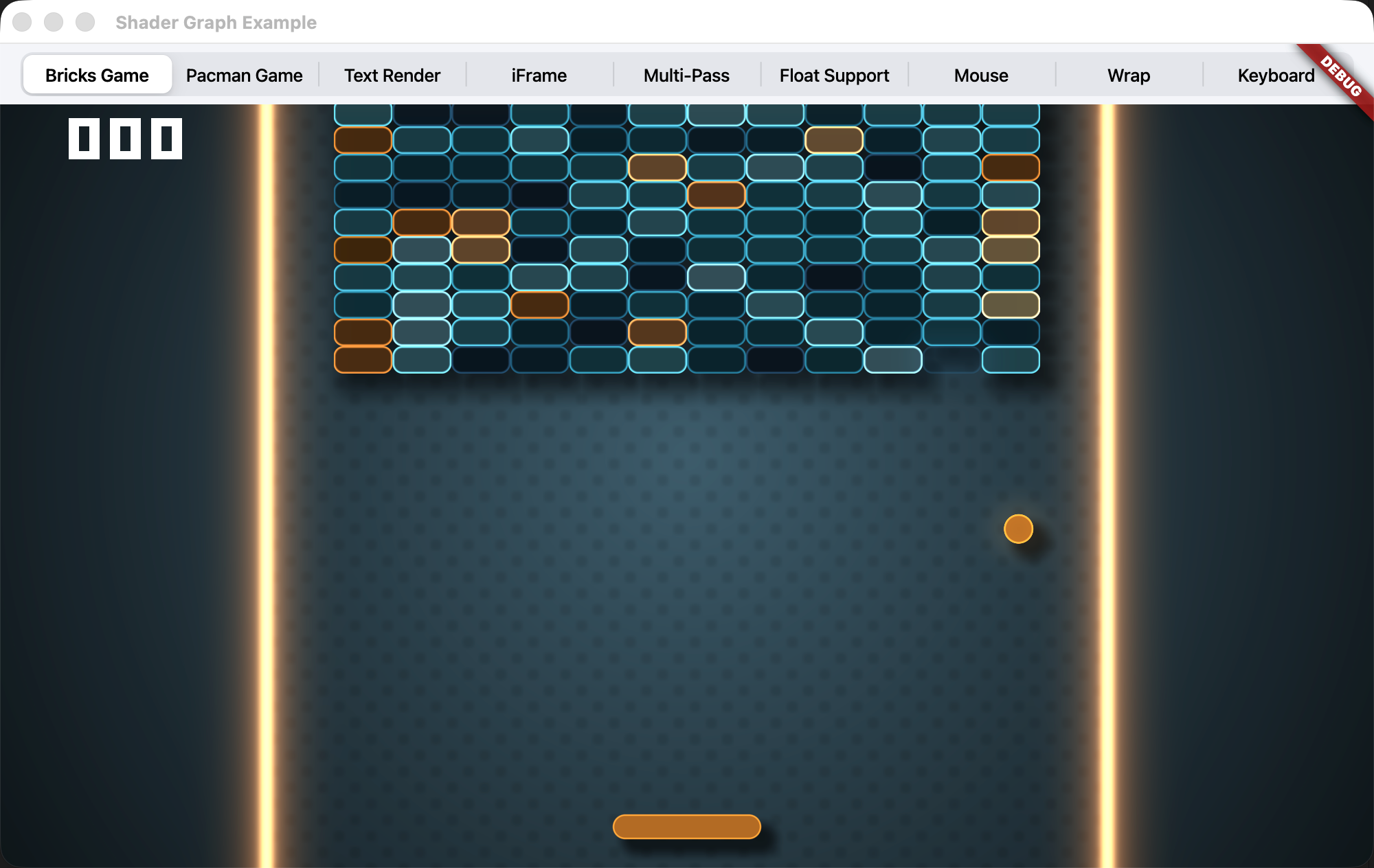The image size is (1374, 868).
Task: Click the orange bouncing ball
Action: pos(1018,529)
